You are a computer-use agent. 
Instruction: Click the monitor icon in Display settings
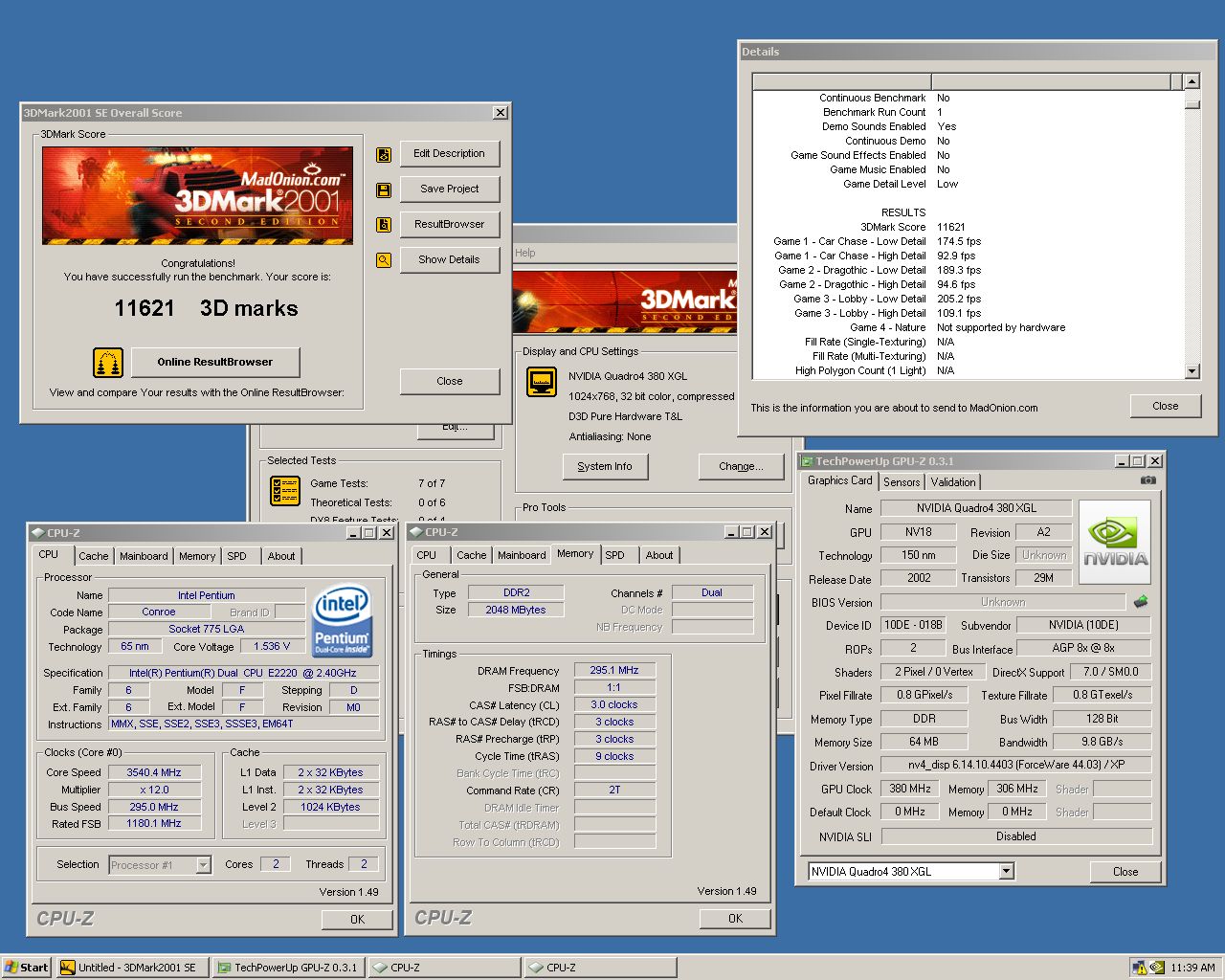coord(542,382)
